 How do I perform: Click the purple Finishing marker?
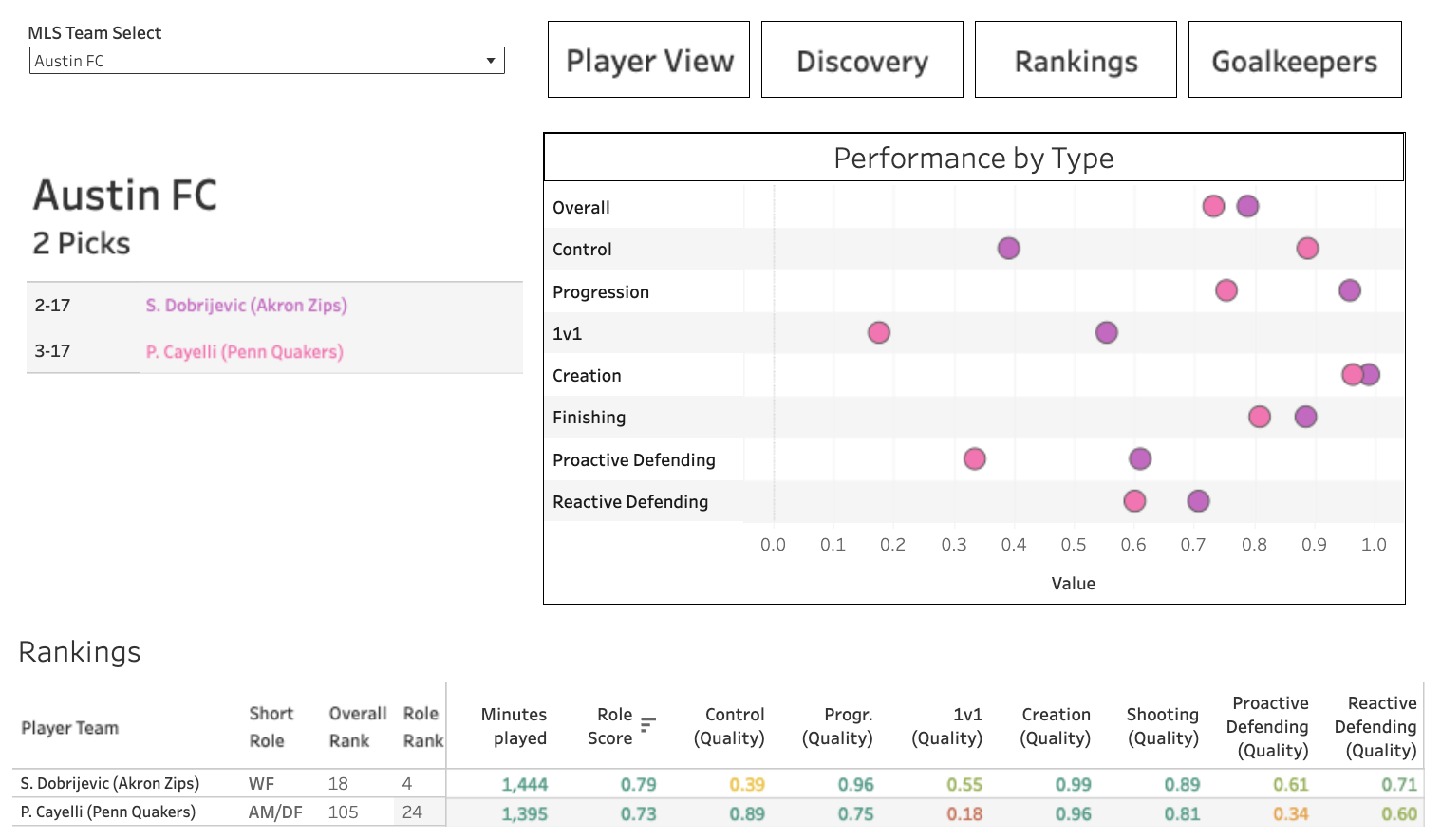pos(1305,417)
